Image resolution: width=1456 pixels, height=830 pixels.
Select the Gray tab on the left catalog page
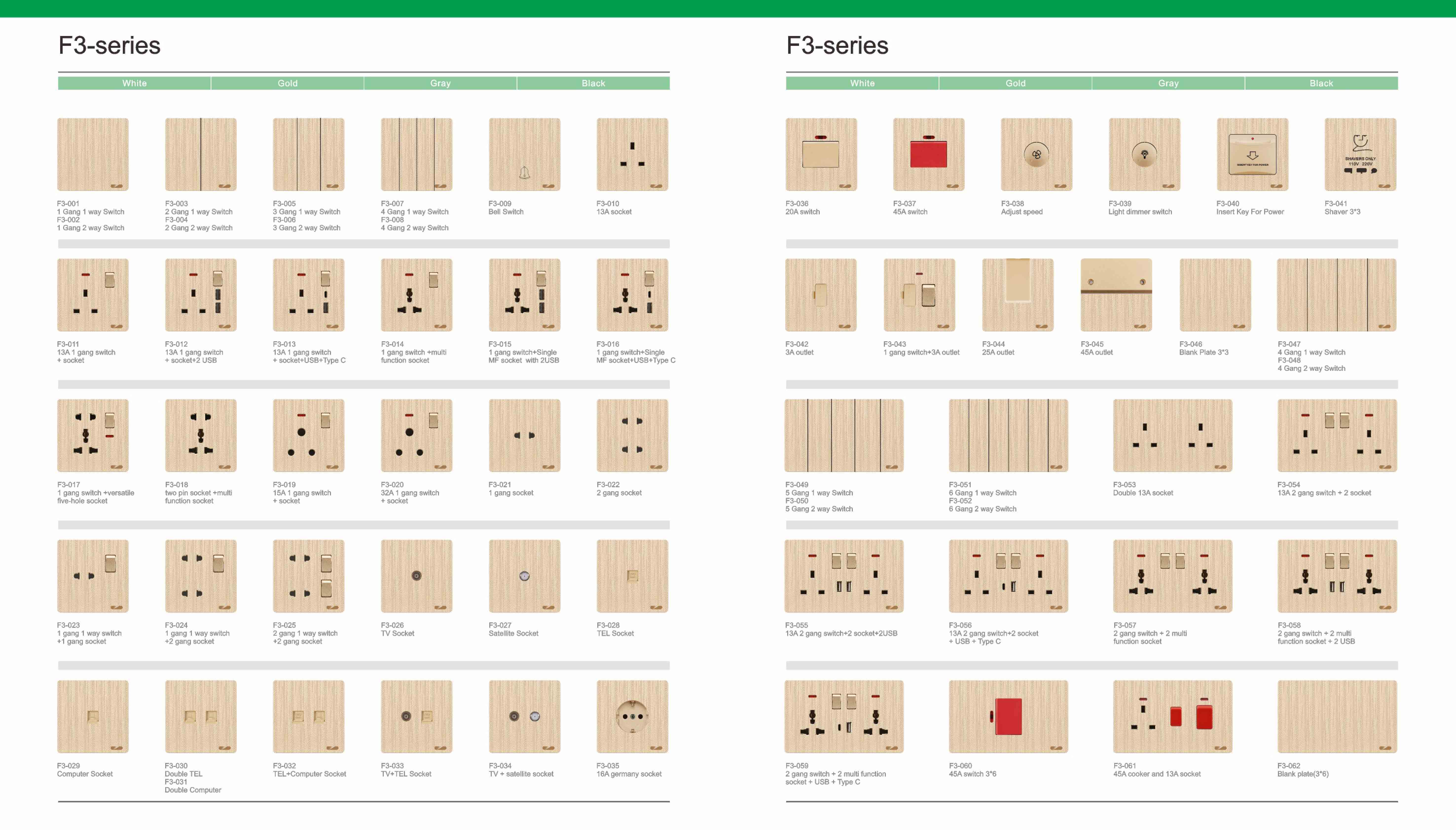(x=440, y=83)
